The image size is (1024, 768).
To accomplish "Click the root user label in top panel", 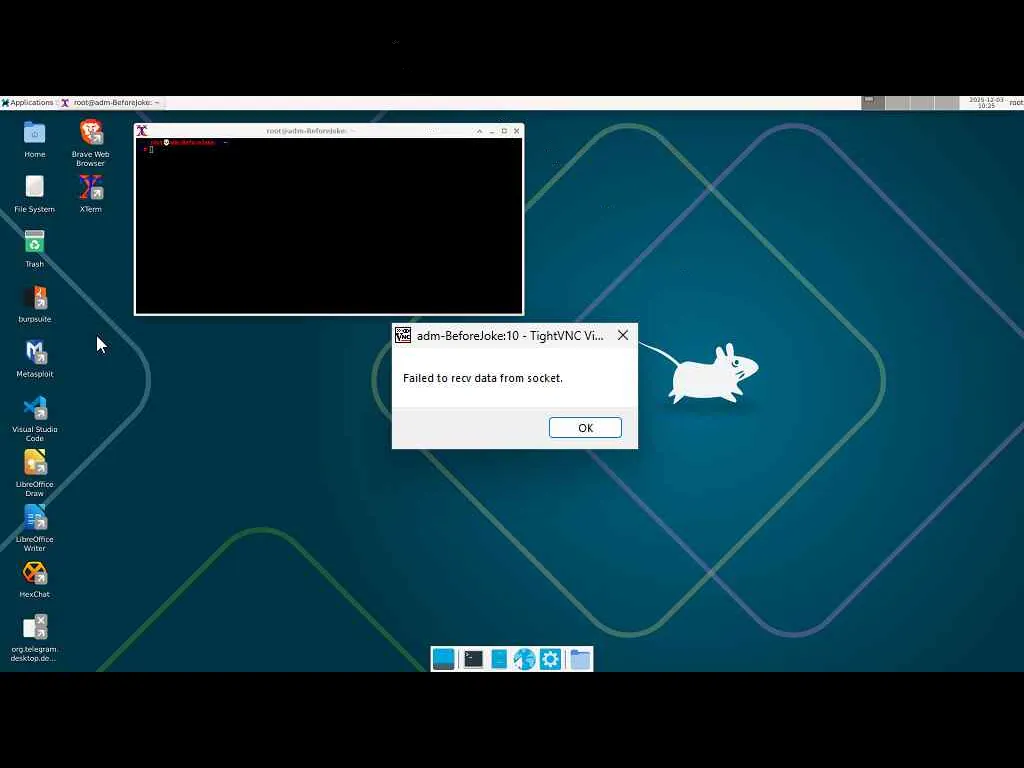I will click(1016, 103).
